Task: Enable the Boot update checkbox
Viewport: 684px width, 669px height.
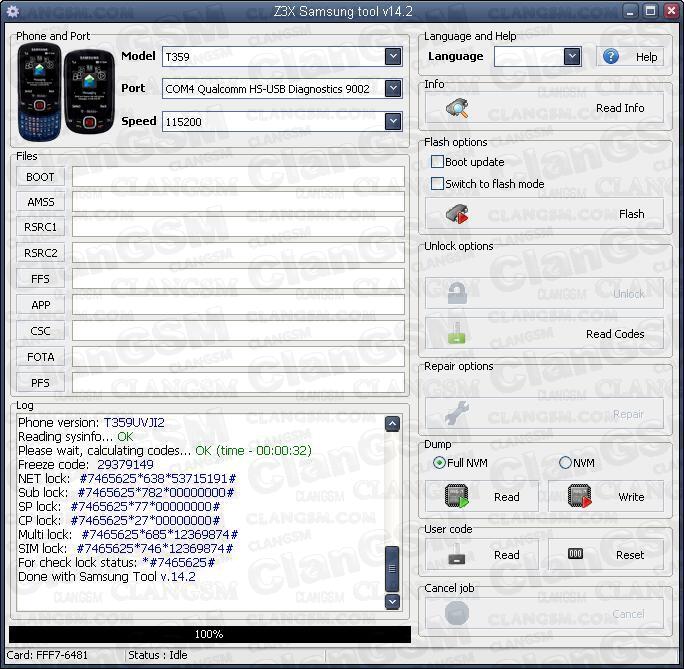Action: tap(437, 162)
